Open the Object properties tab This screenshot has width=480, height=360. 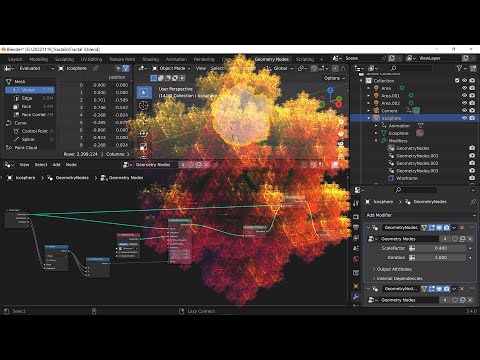pyautogui.click(x=356, y=286)
